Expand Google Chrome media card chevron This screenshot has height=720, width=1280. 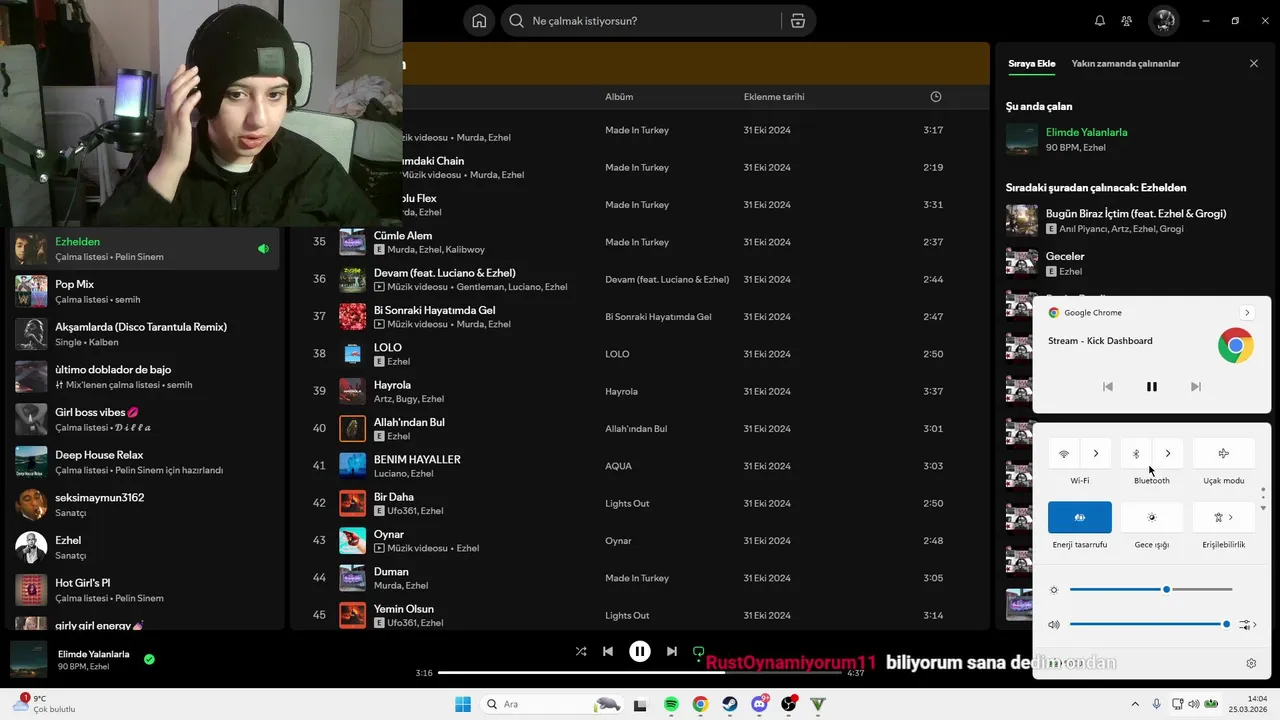coord(1247,313)
